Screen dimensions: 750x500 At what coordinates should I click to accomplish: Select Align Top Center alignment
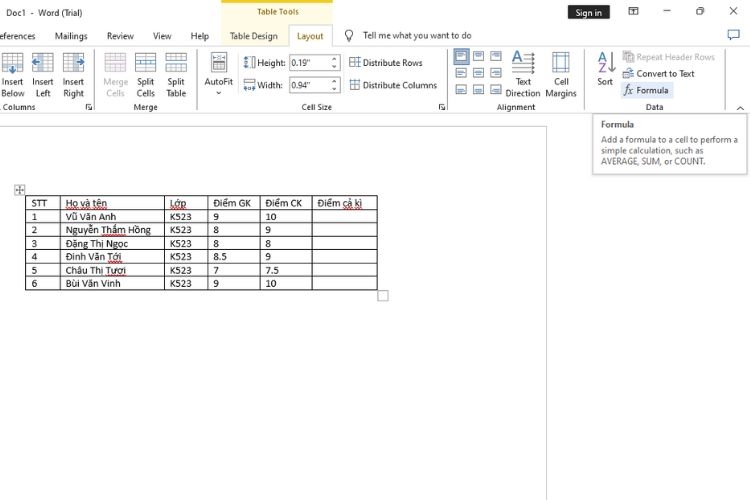(x=478, y=56)
